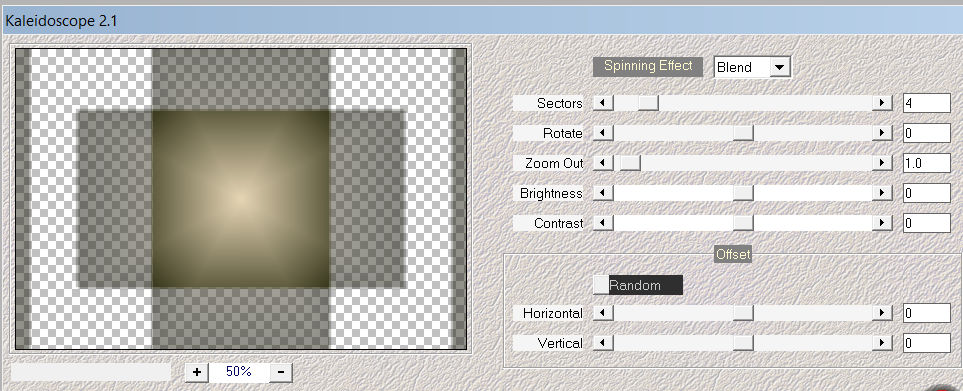Toggle the Random offset checkbox
The width and height of the screenshot is (963, 391).
coord(601,285)
